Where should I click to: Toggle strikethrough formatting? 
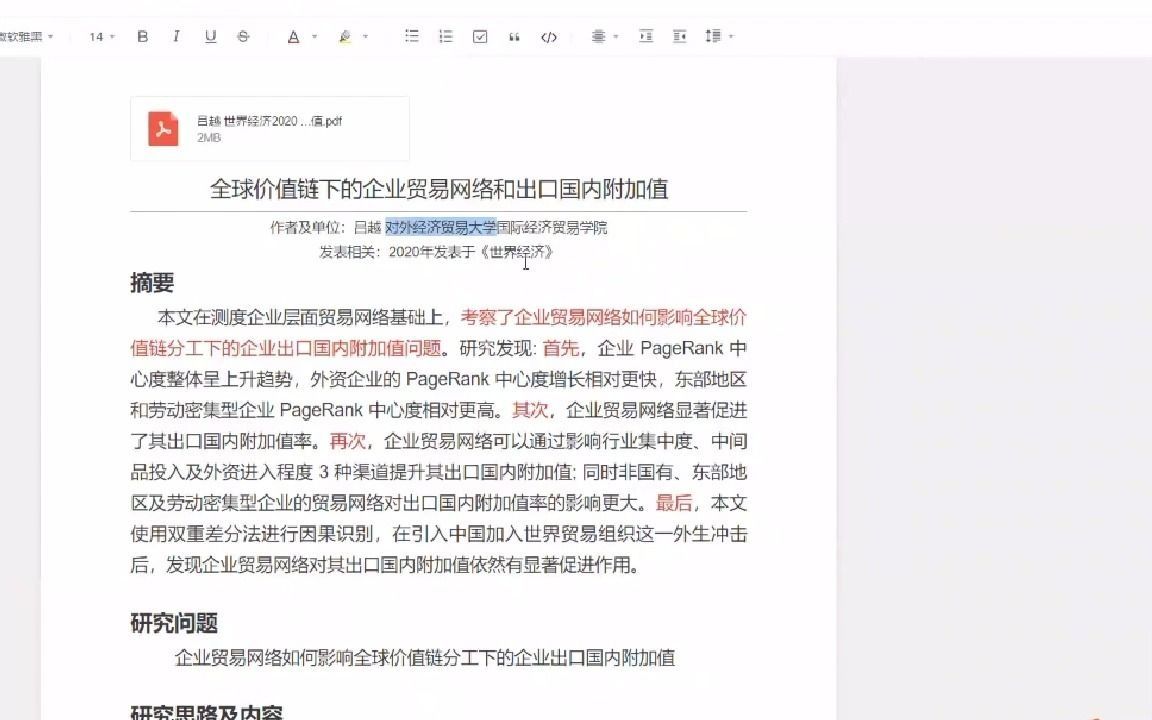pos(243,36)
